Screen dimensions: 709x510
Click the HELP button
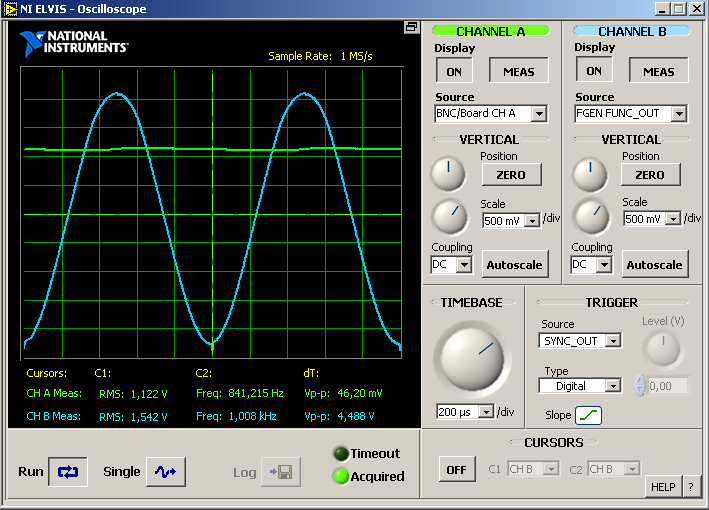[663, 487]
